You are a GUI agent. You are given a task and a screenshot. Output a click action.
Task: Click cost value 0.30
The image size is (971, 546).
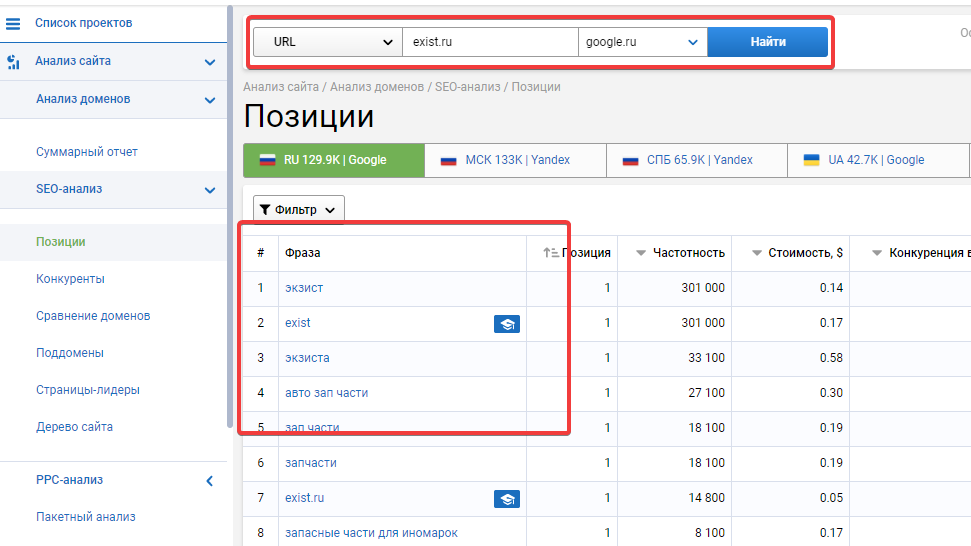831,393
